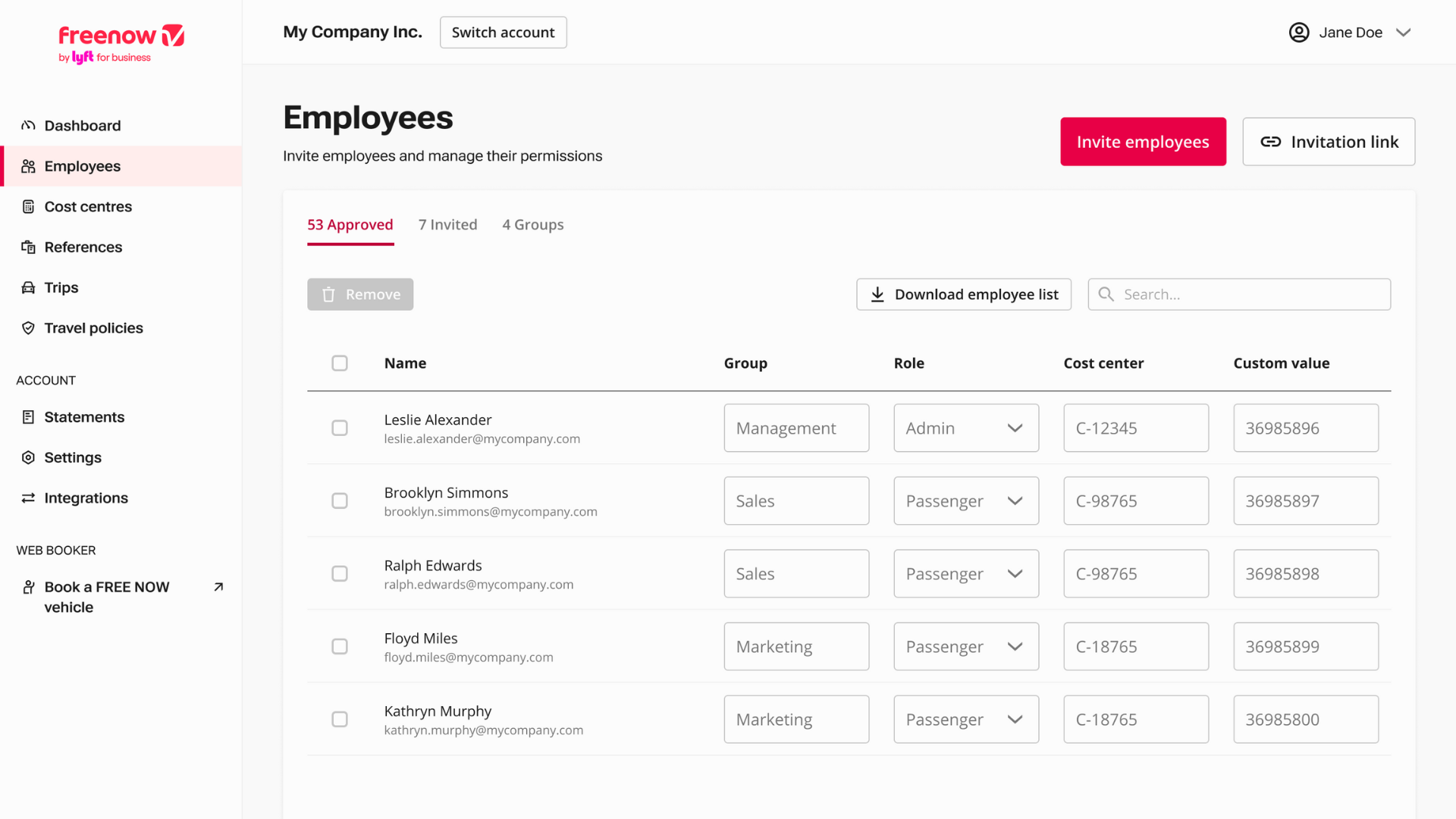Click the References clipboard icon
Image resolution: width=1456 pixels, height=819 pixels.
28,246
